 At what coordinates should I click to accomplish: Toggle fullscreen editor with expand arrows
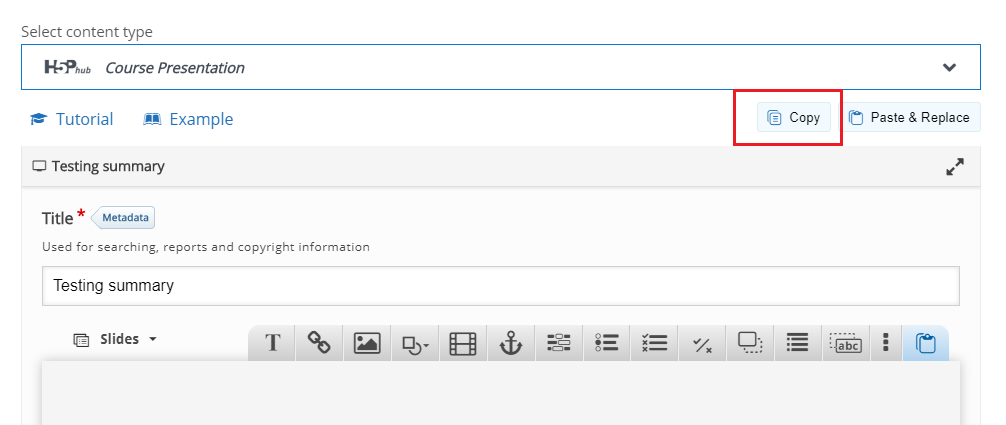click(x=955, y=167)
